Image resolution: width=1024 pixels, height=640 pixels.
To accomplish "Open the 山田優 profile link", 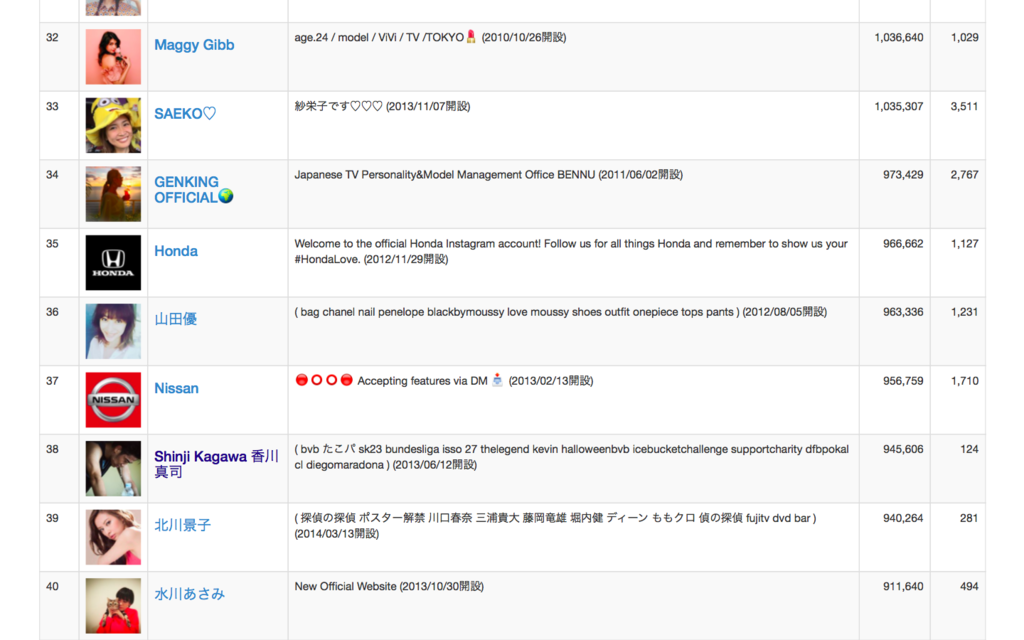I will pos(176,319).
